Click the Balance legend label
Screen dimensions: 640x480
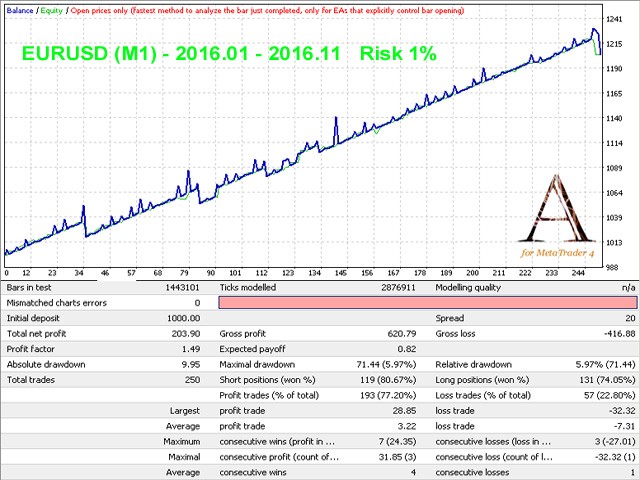[21, 8]
